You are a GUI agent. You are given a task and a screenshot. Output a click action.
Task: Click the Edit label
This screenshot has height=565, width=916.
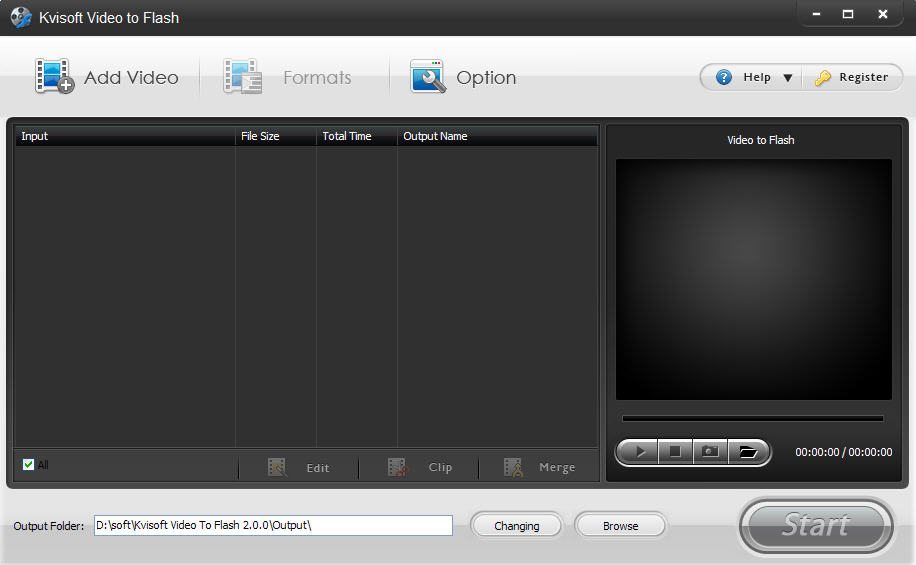(318, 468)
